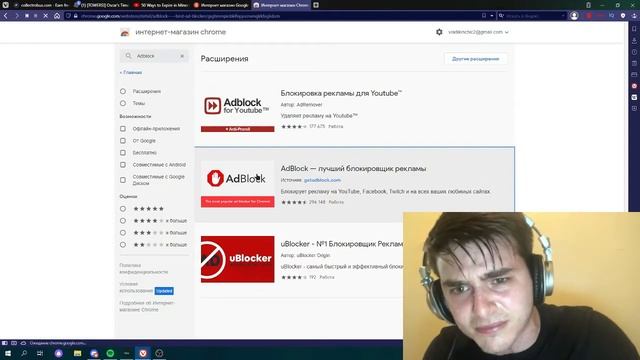The width and height of the screenshot is (640, 360).
Task: Open the getadblock.com source link
Action: click(x=322, y=180)
